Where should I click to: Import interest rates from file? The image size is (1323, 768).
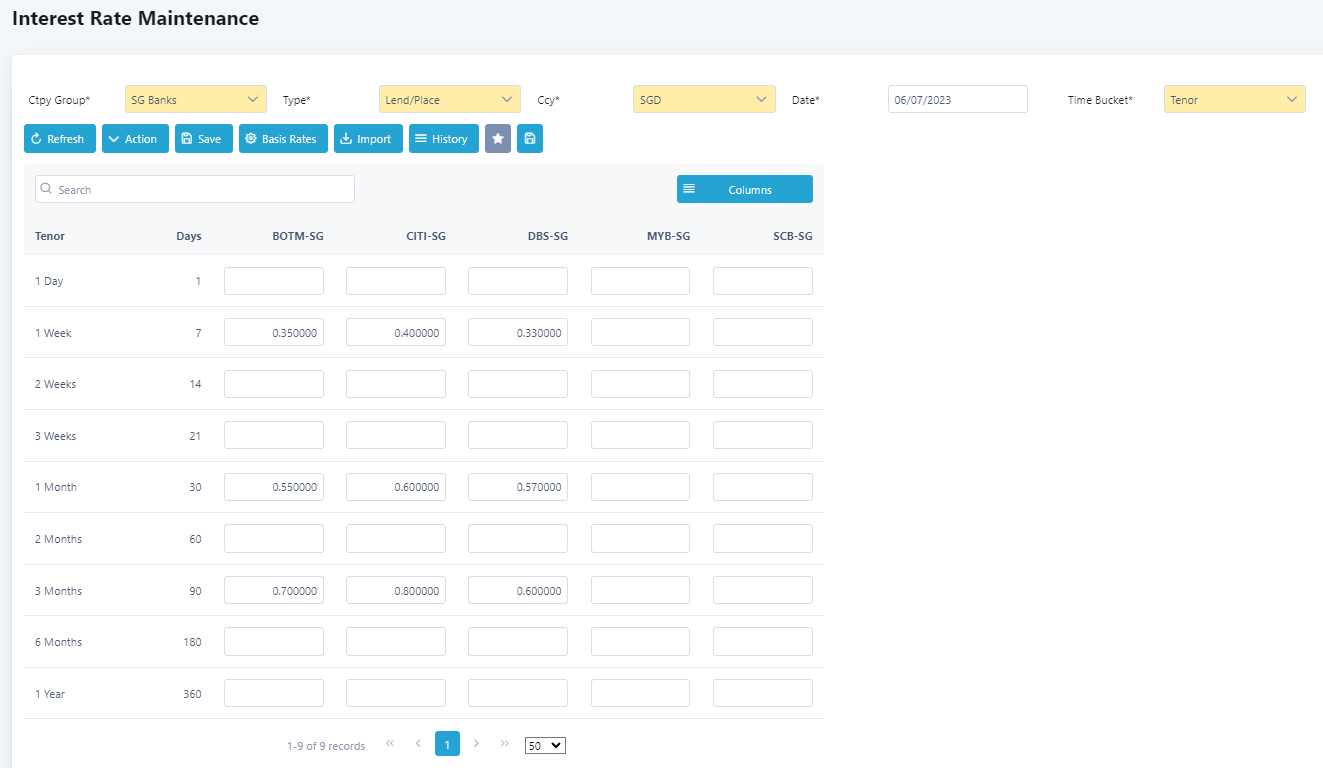click(x=368, y=139)
